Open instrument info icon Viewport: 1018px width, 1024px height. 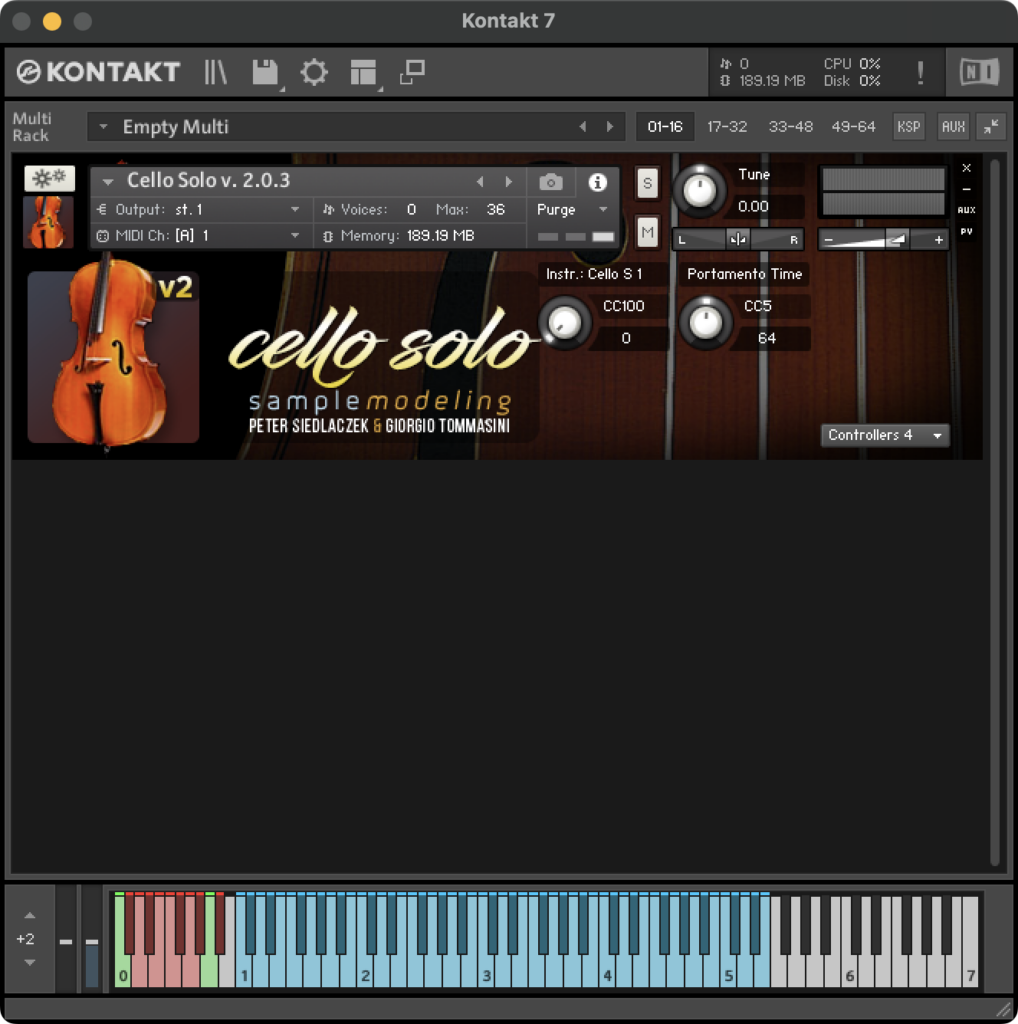pos(597,182)
